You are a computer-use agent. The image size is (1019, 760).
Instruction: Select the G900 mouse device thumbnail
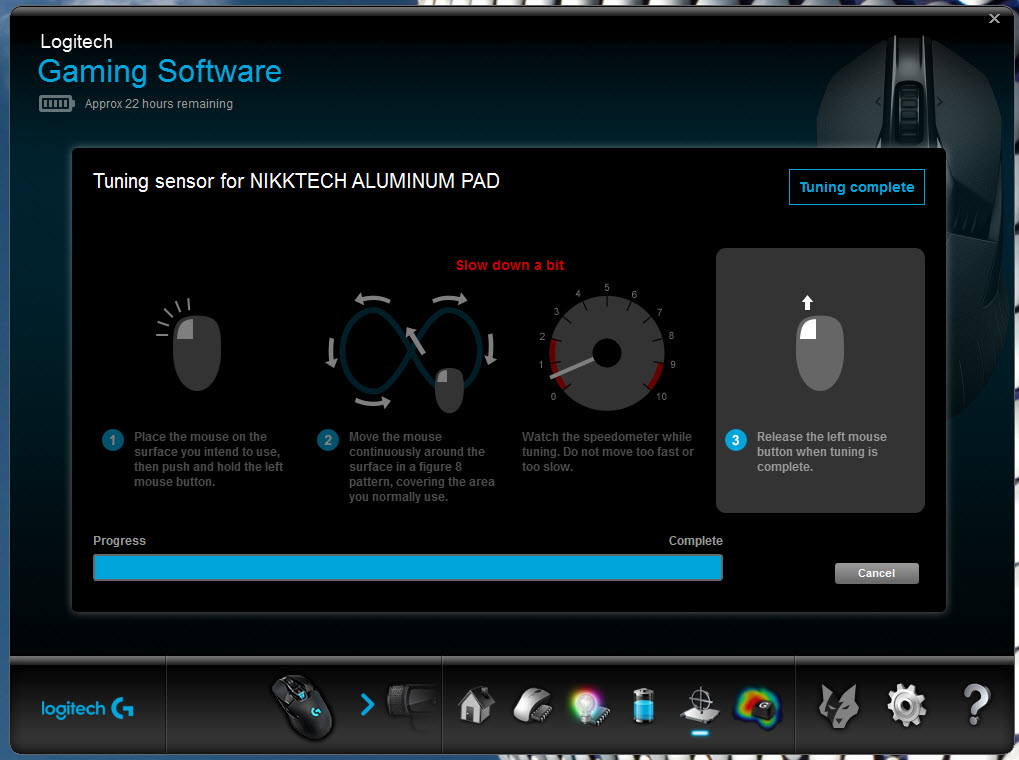[302, 707]
